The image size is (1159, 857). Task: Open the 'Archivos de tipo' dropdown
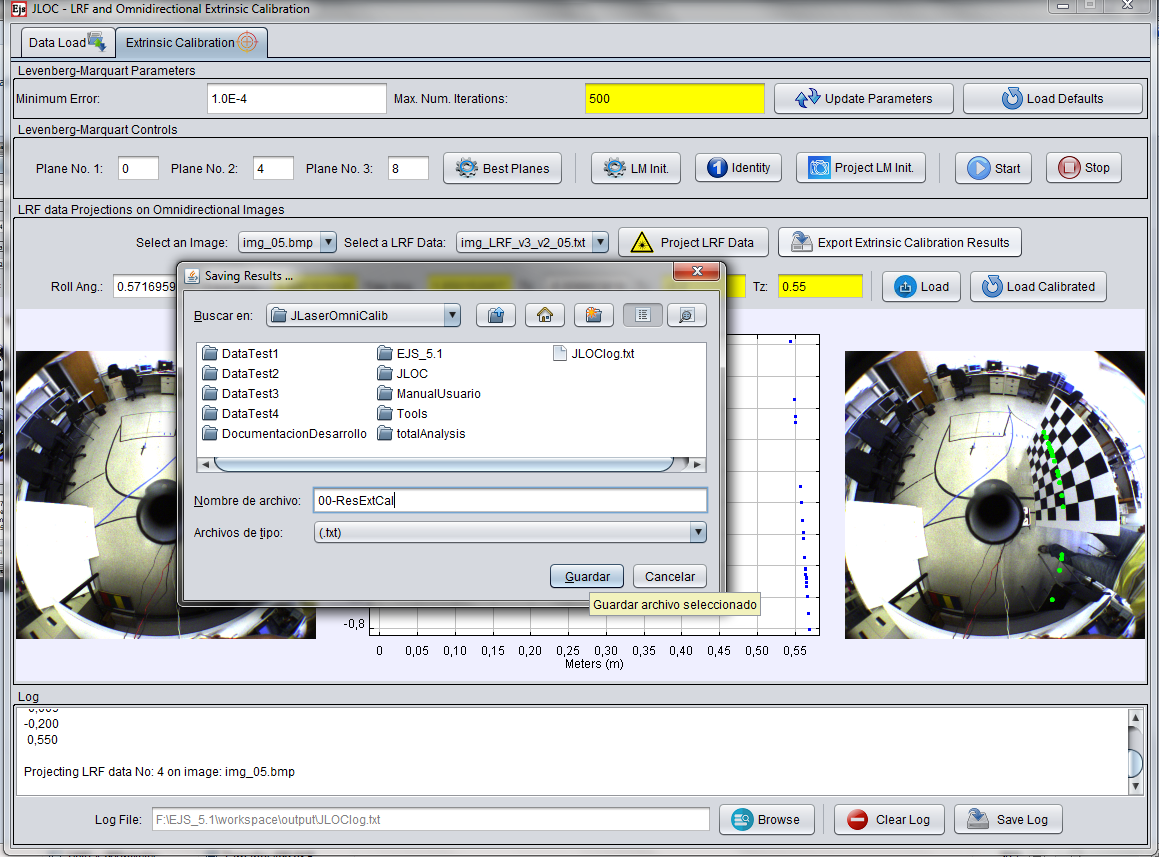tap(697, 533)
